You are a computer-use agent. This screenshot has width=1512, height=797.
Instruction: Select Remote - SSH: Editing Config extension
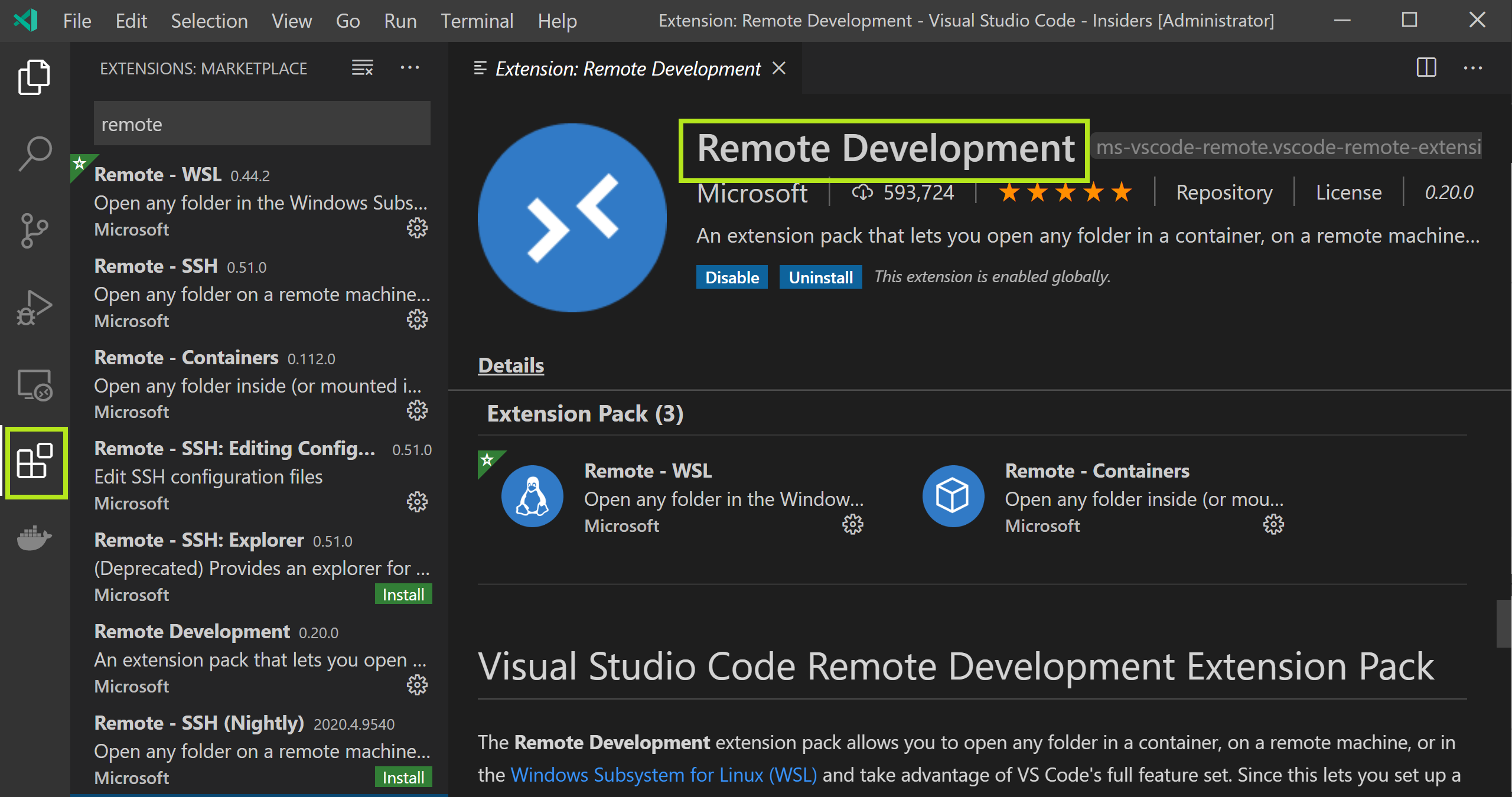(x=259, y=475)
